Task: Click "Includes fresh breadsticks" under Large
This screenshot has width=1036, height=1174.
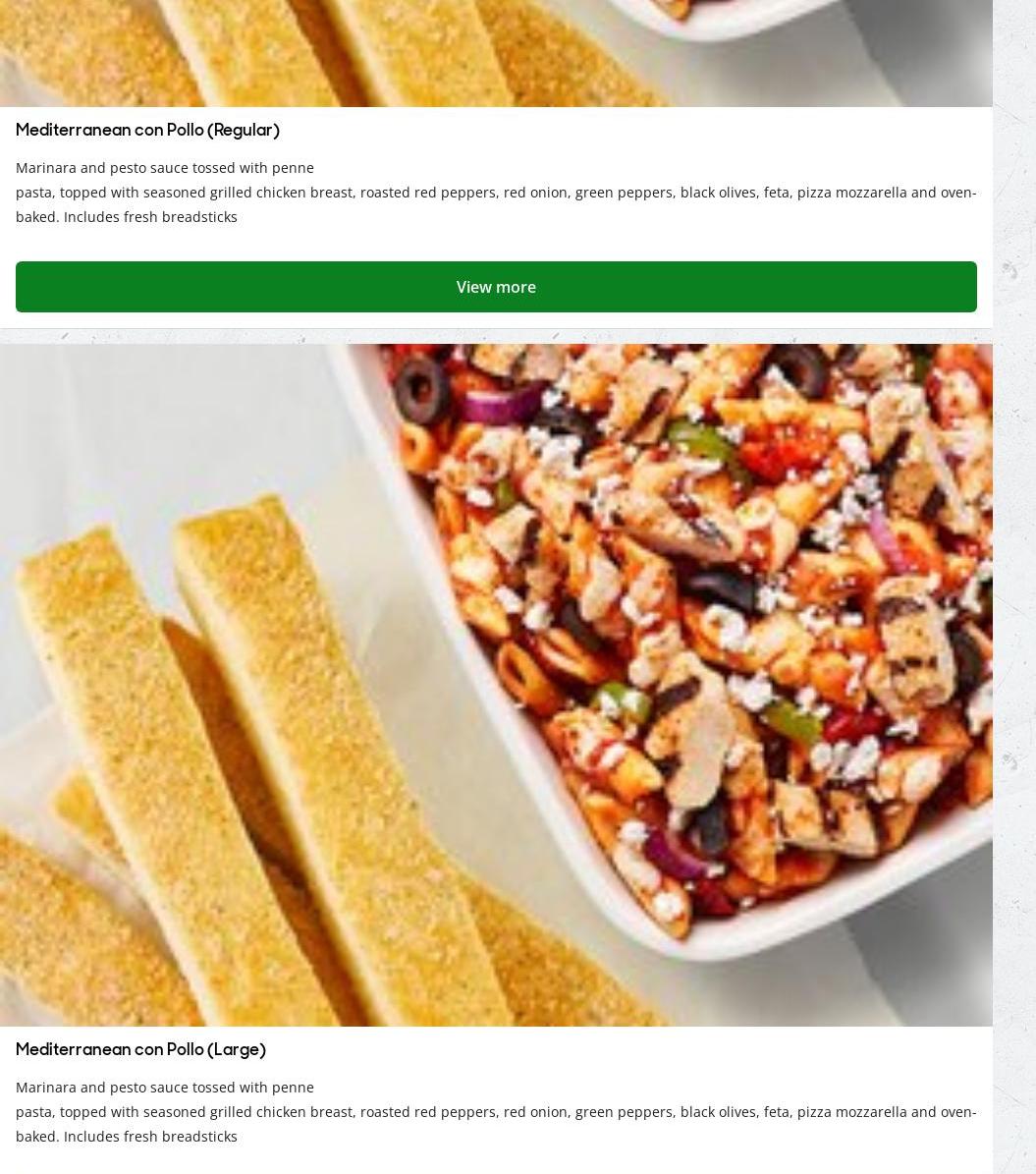Action: (150, 1136)
